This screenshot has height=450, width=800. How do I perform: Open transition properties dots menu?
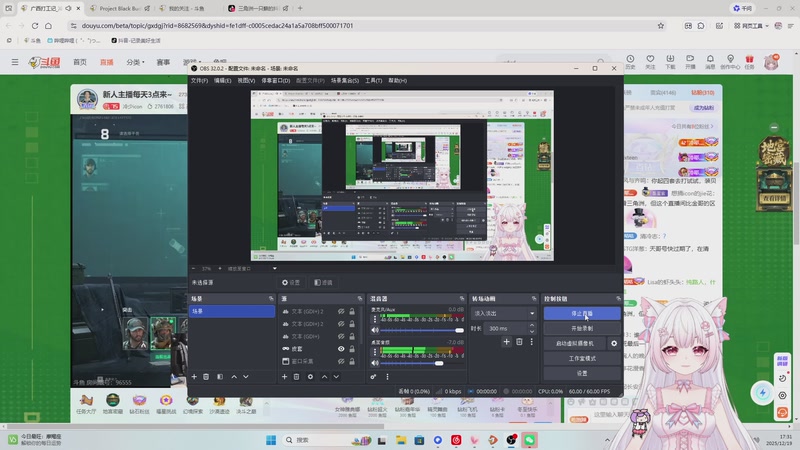[531, 342]
